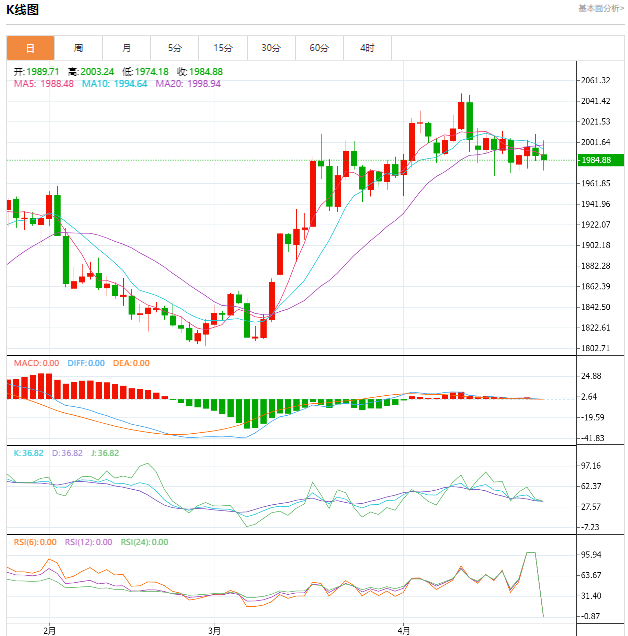Click the MA20: 1998.94 label
Viewport: 628px width, 636px height.
click(188, 84)
